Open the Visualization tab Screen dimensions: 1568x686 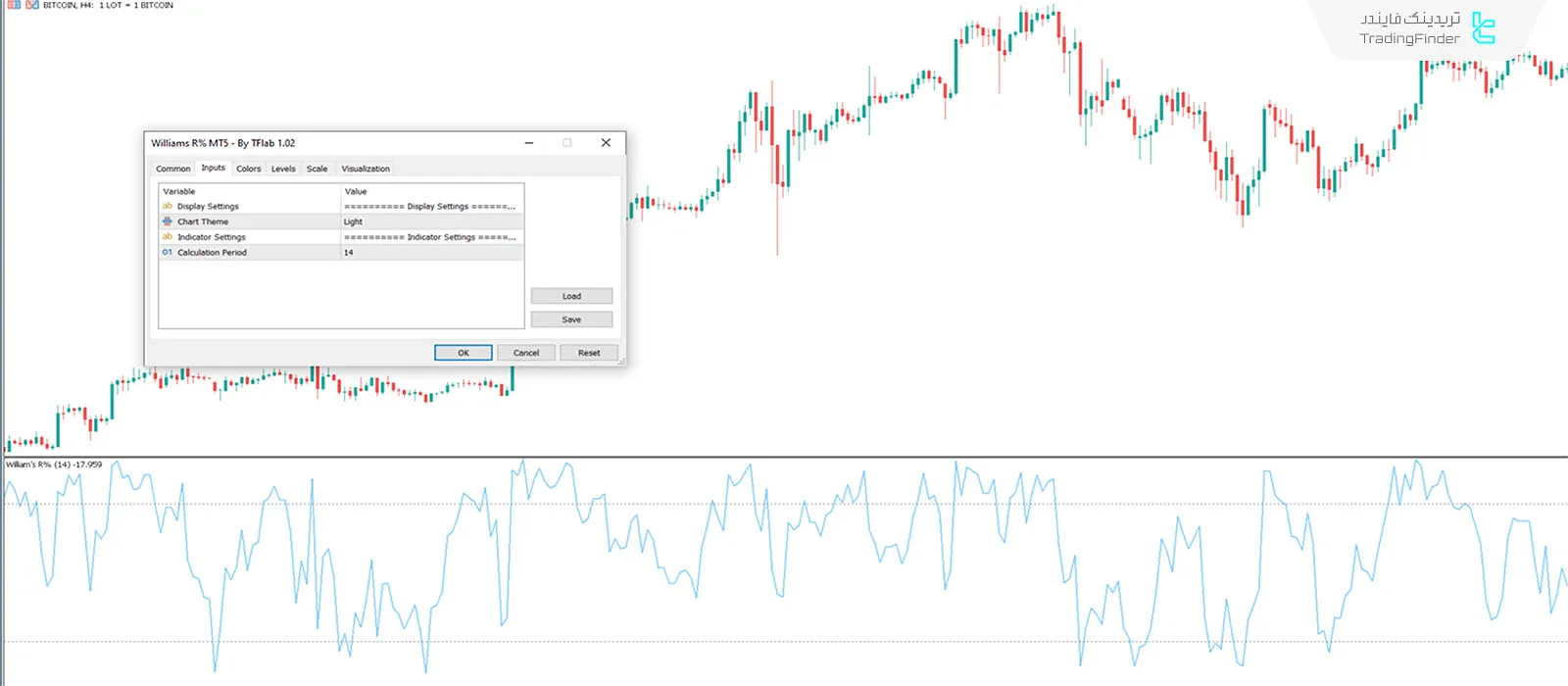[x=365, y=169]
